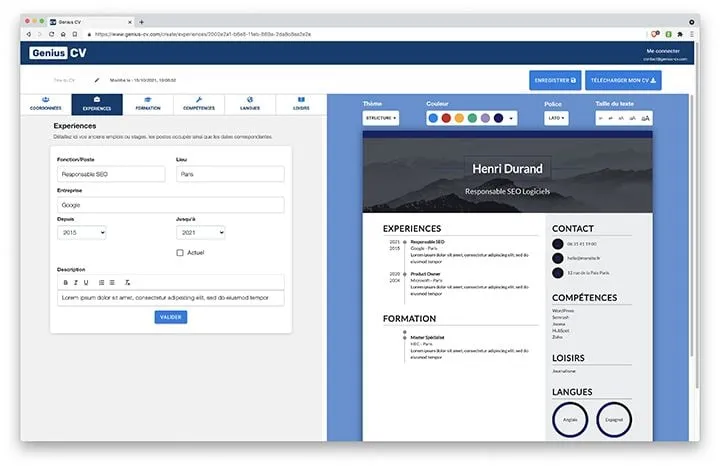Open the Depuis year dropdown

82,233
